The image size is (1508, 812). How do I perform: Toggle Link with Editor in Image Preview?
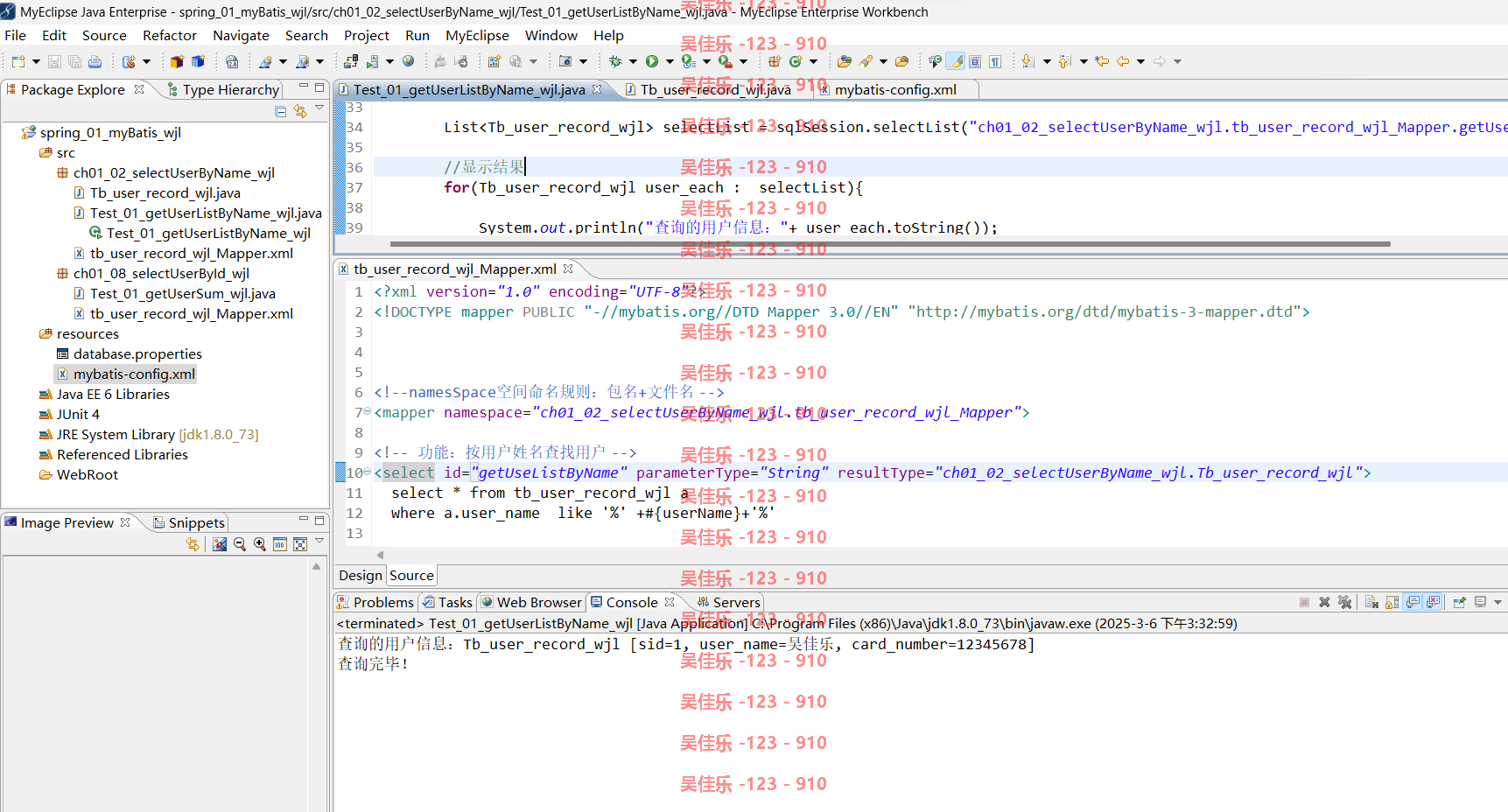[193, 544]
